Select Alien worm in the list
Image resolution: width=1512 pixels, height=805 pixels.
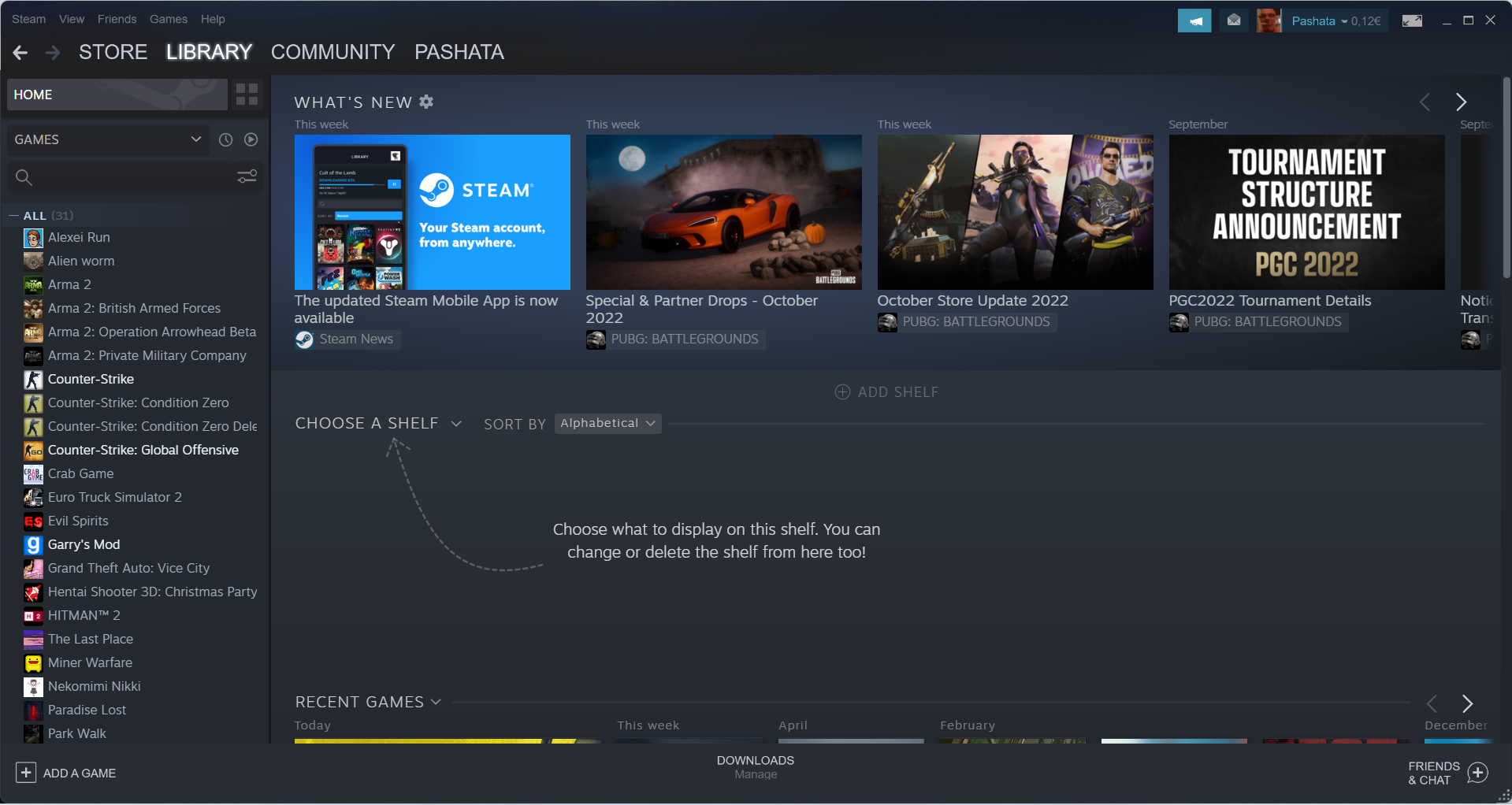tap(81, 261)
